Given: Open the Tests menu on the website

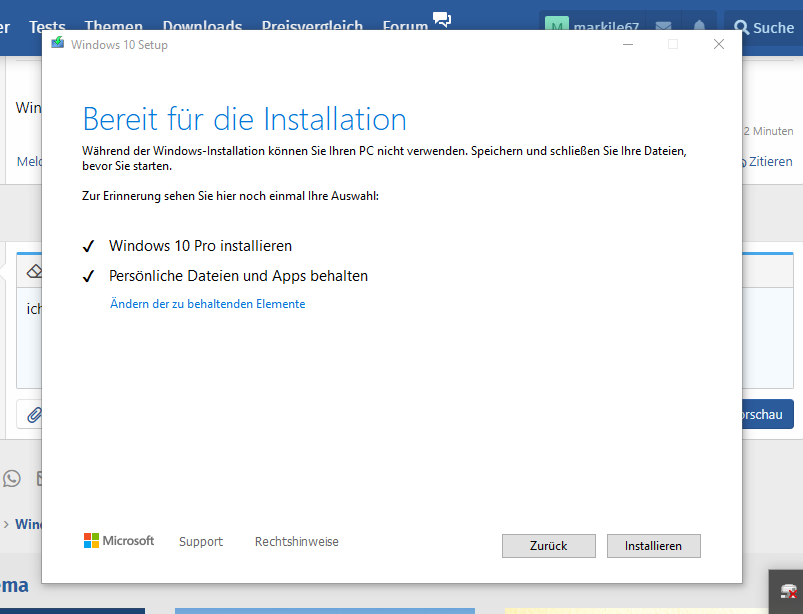Looking at the screenshot, I should [47, 27].
